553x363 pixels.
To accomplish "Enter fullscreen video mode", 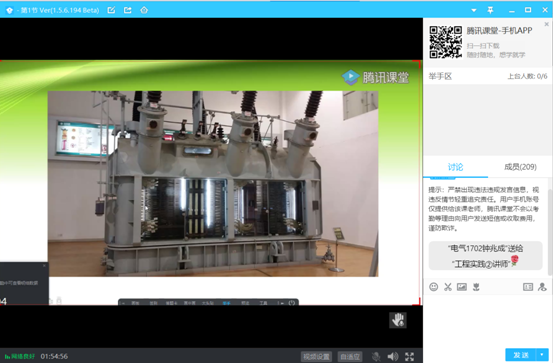I will (409, 356).
